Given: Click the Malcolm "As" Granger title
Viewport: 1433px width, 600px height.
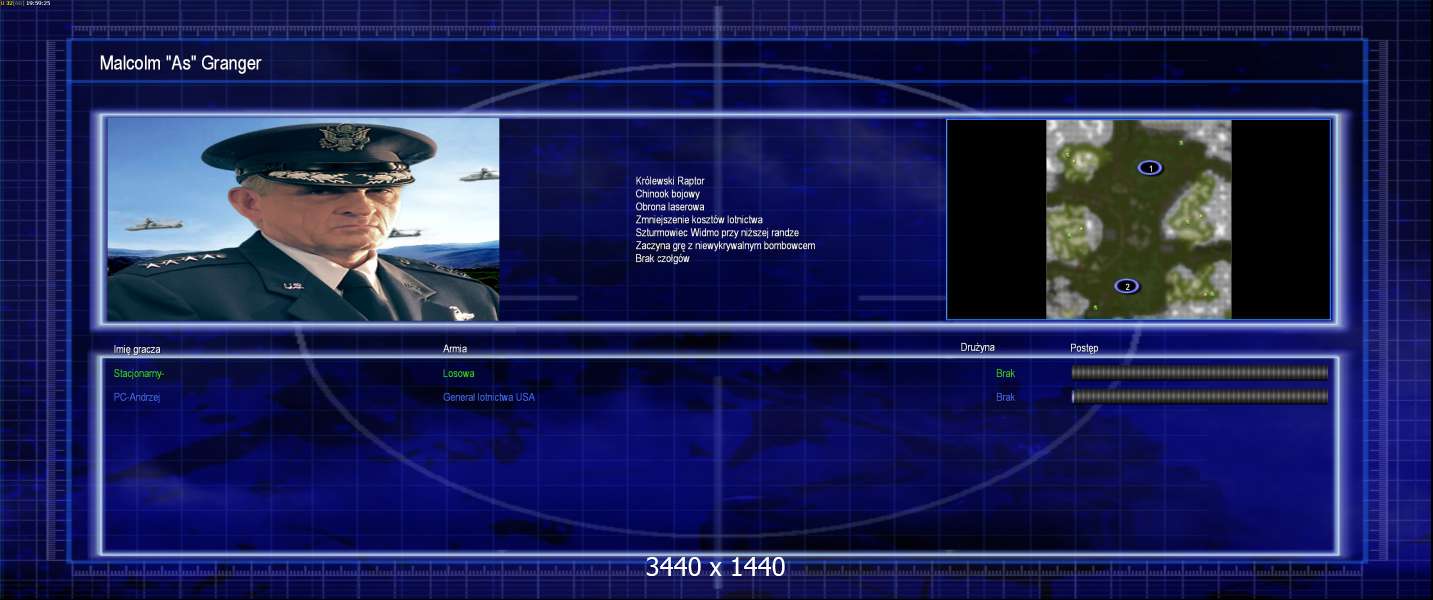Looking at the screenshot, I should coord(180,64).
